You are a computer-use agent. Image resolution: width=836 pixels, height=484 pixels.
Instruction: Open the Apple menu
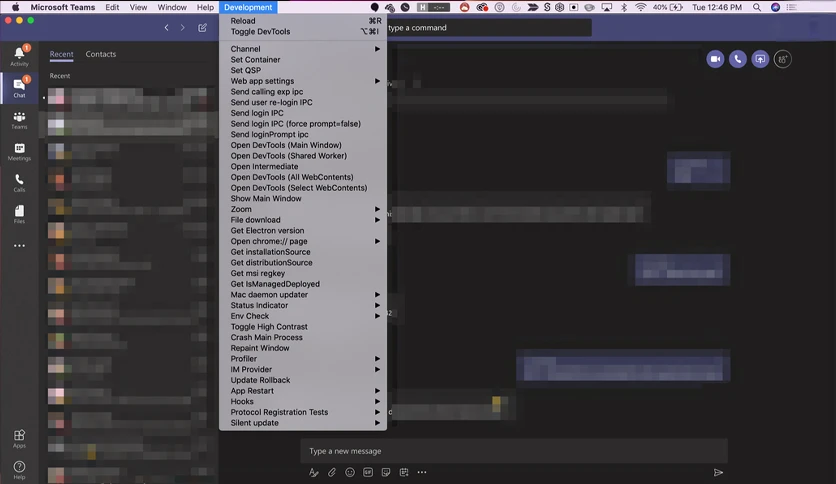click(16, 7)
